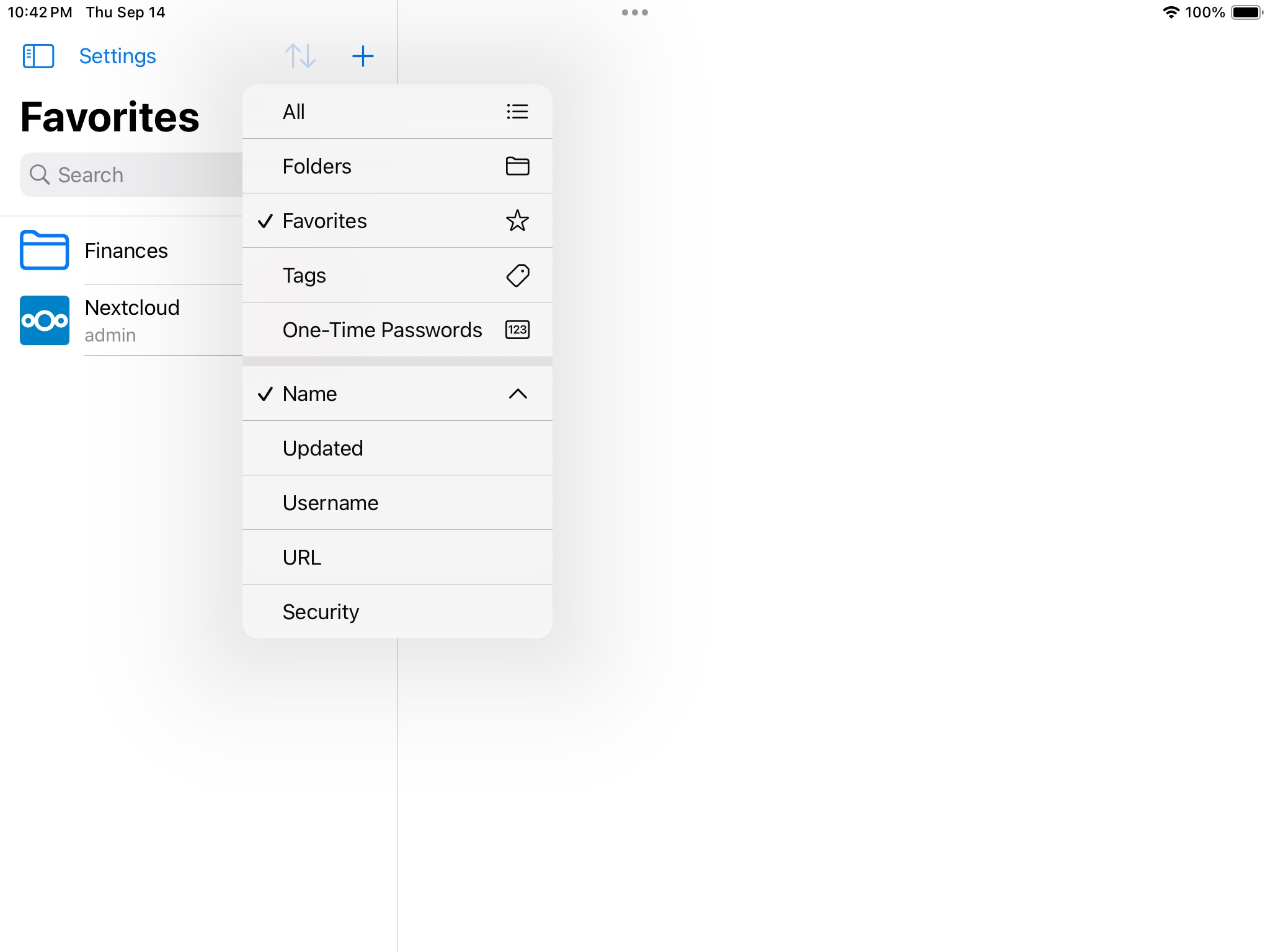Click the sort order toggle arrows
The width and height of the screenshot is (1270, 952).
pyautogui.click(x=300, y=56)
